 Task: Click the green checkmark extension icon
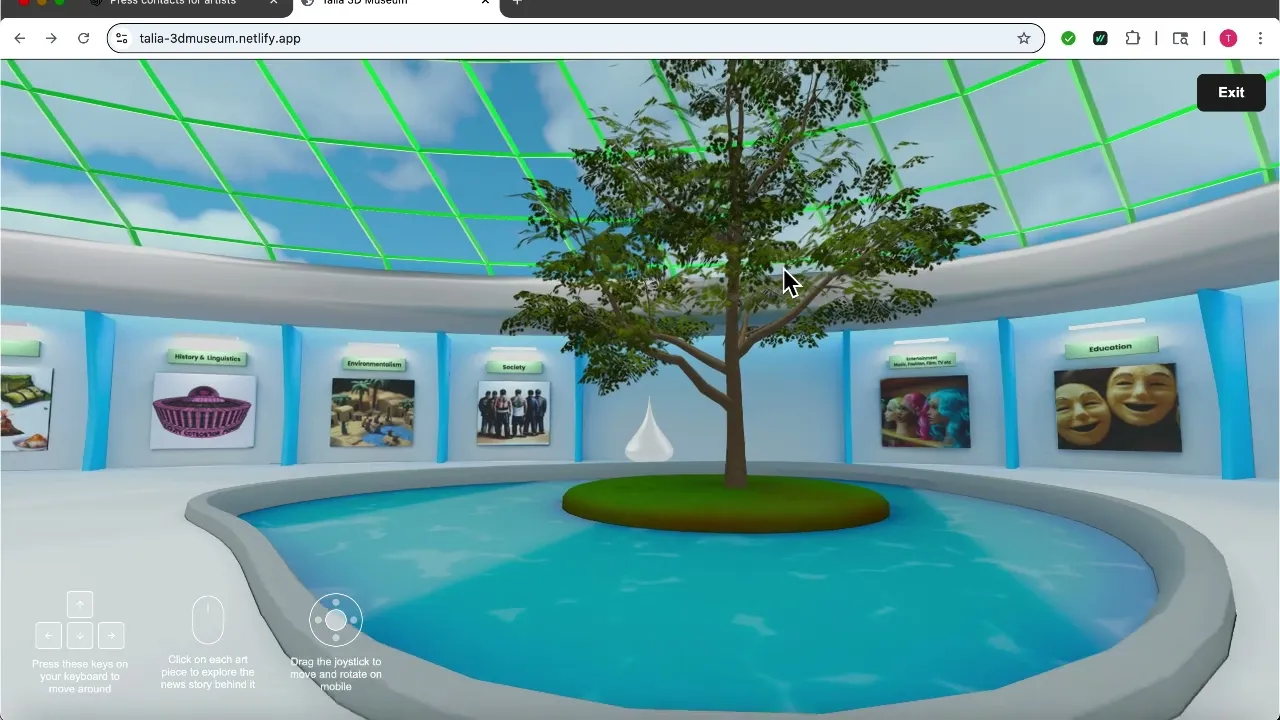tap(1069, 38)
